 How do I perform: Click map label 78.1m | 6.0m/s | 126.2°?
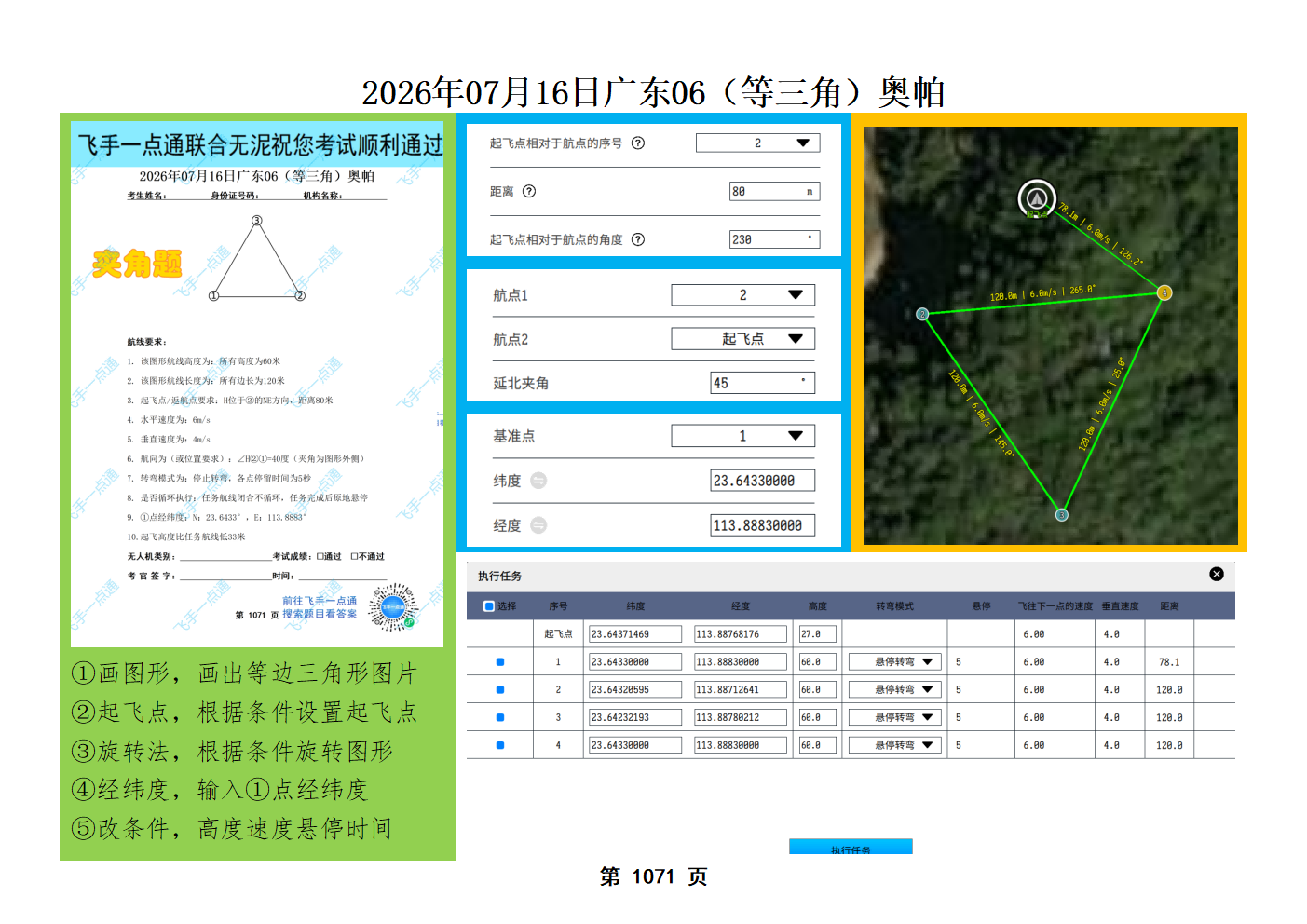click(x=1100, y=236)
